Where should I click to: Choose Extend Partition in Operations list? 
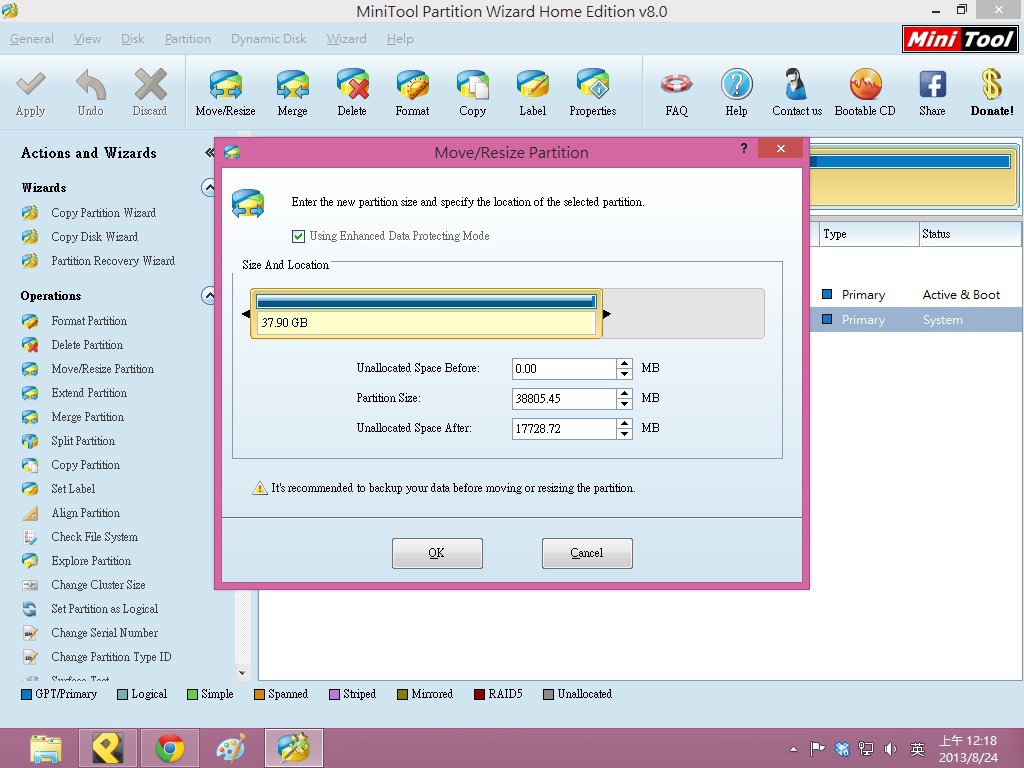click(89, 393)
